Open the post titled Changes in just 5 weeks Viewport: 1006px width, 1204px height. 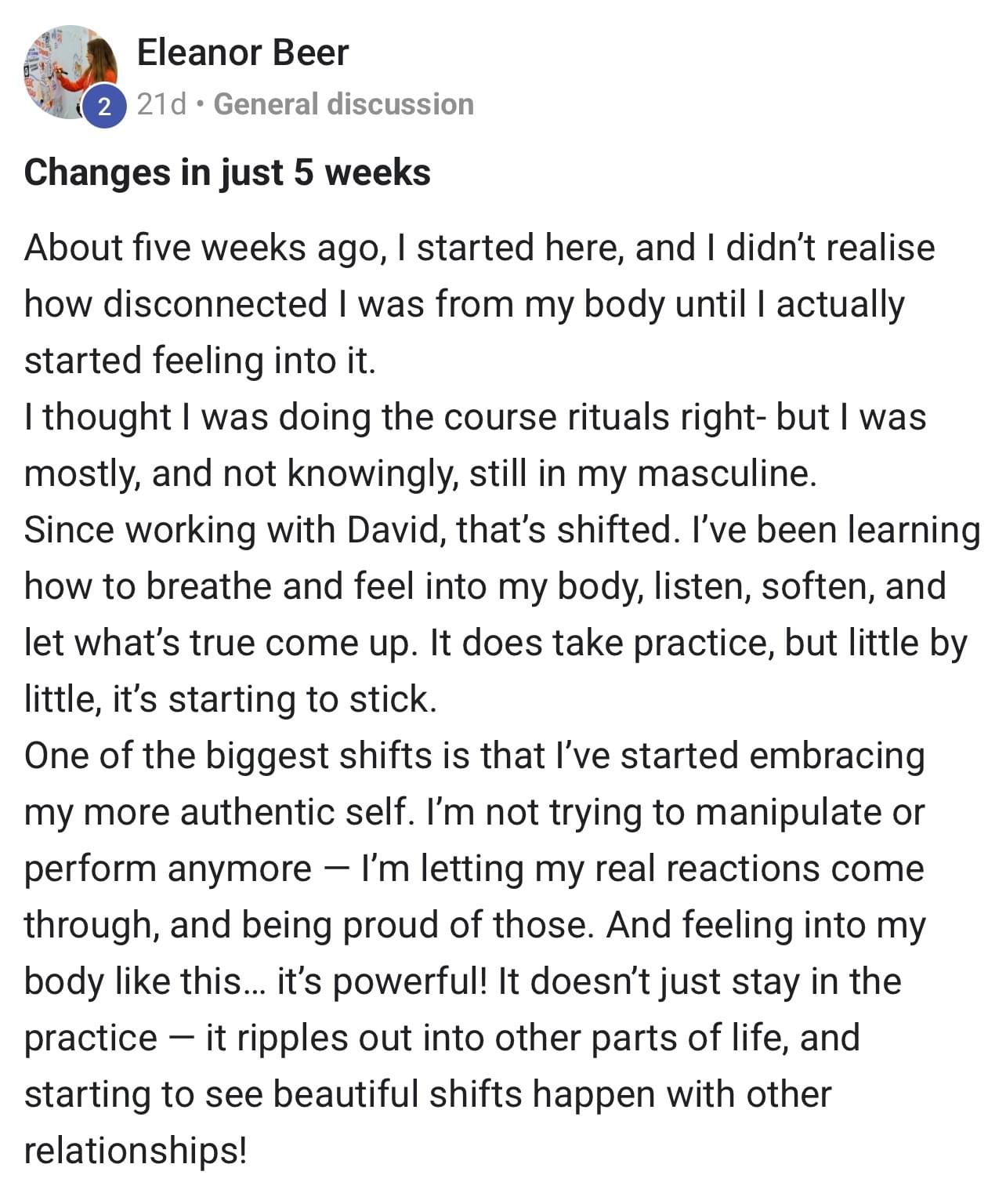coord(227,172)
